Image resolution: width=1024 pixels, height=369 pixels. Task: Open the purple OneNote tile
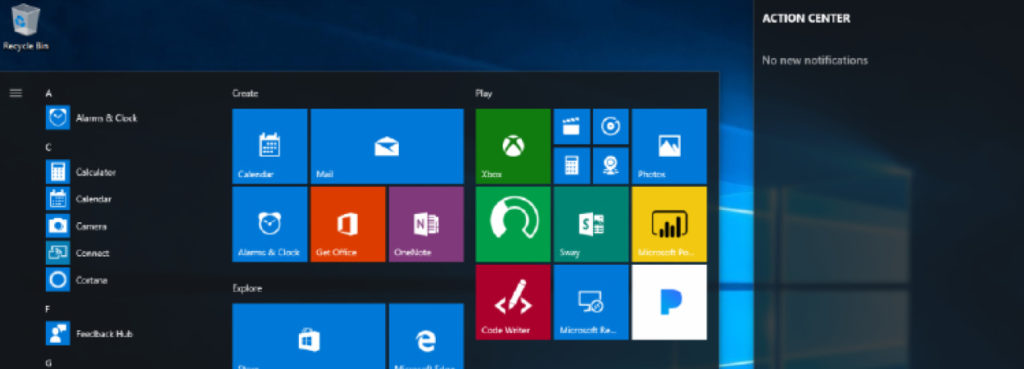[x=426, y=224]
